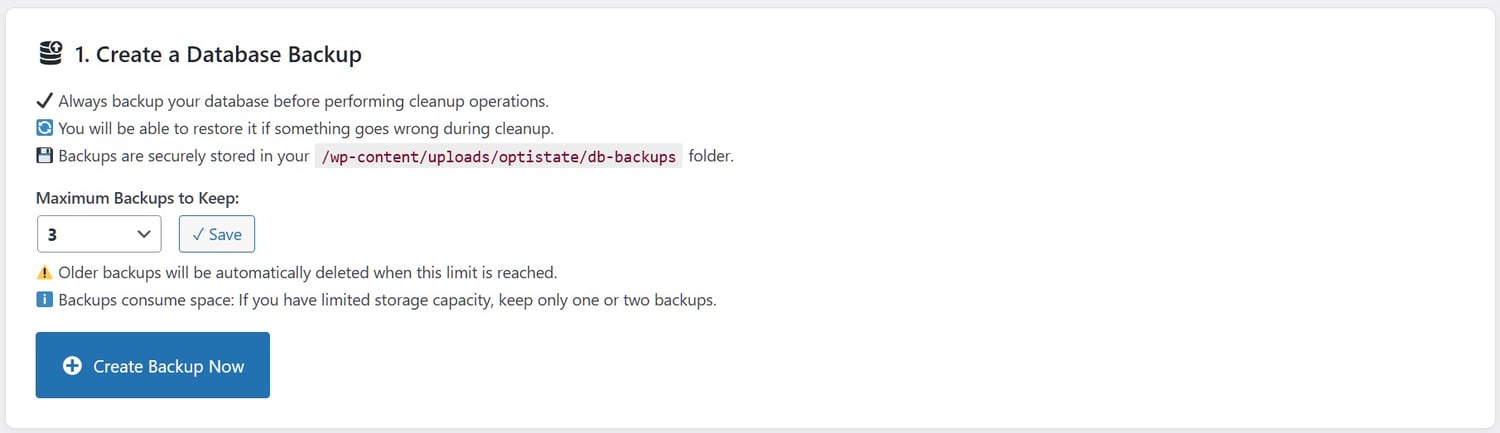1500x433 pixels.
Task: Click the 'Maximum Backups to Keep' label
Action: tap(137, 199)
